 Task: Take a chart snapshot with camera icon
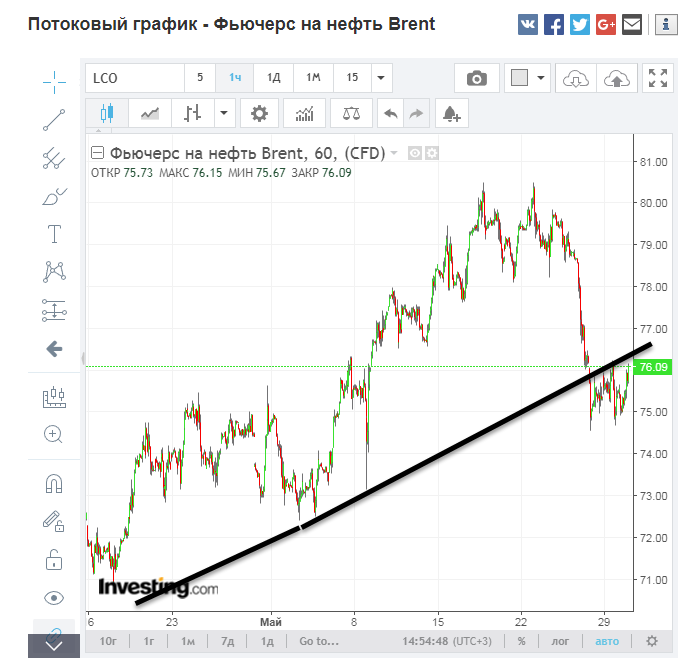pos(477,78)
